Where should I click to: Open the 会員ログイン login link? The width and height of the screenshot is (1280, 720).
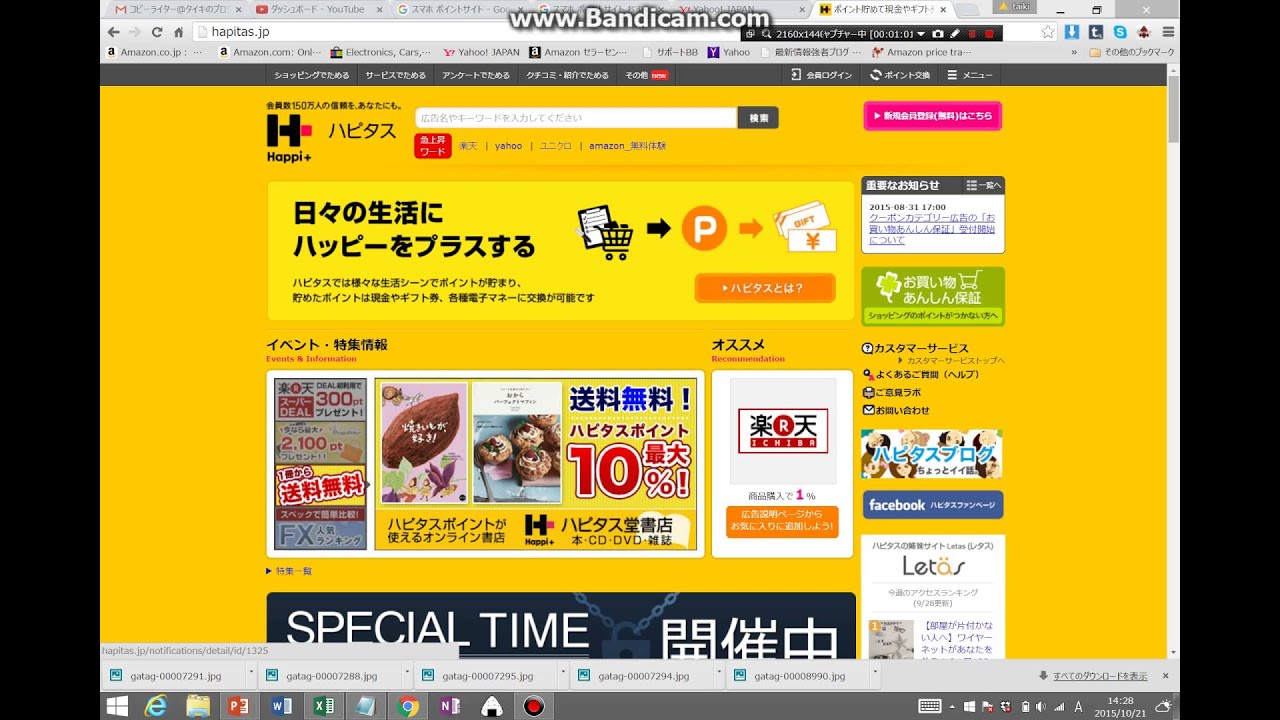tap(821, 75)
